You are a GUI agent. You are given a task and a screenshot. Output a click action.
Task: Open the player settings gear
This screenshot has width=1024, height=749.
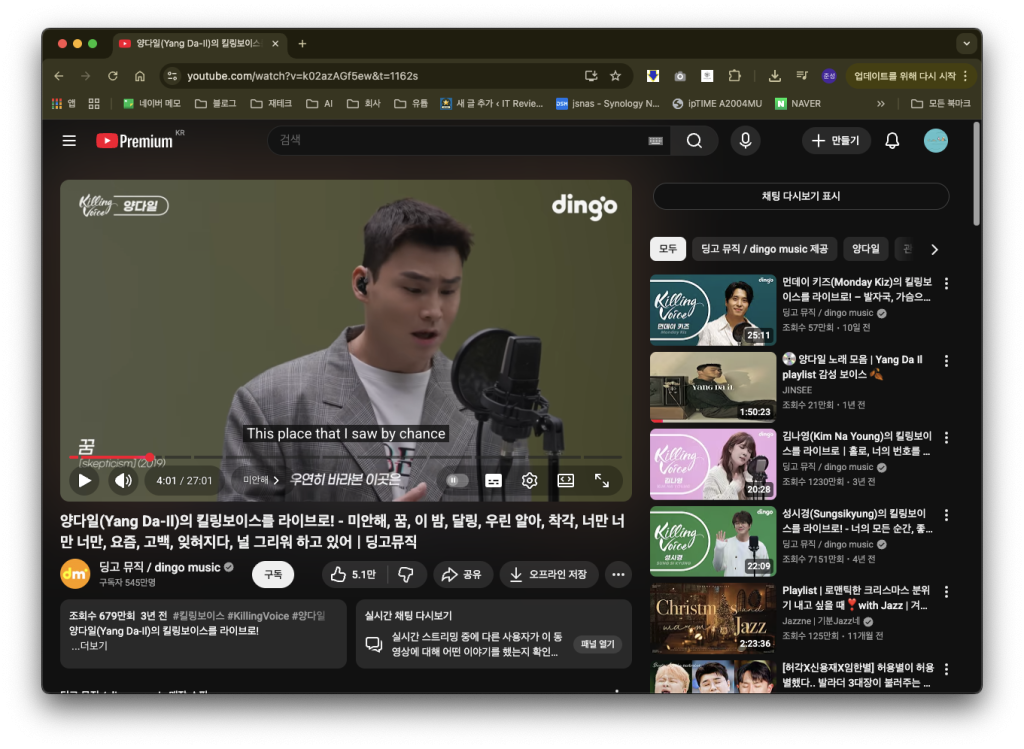click(x=529, y=481)
